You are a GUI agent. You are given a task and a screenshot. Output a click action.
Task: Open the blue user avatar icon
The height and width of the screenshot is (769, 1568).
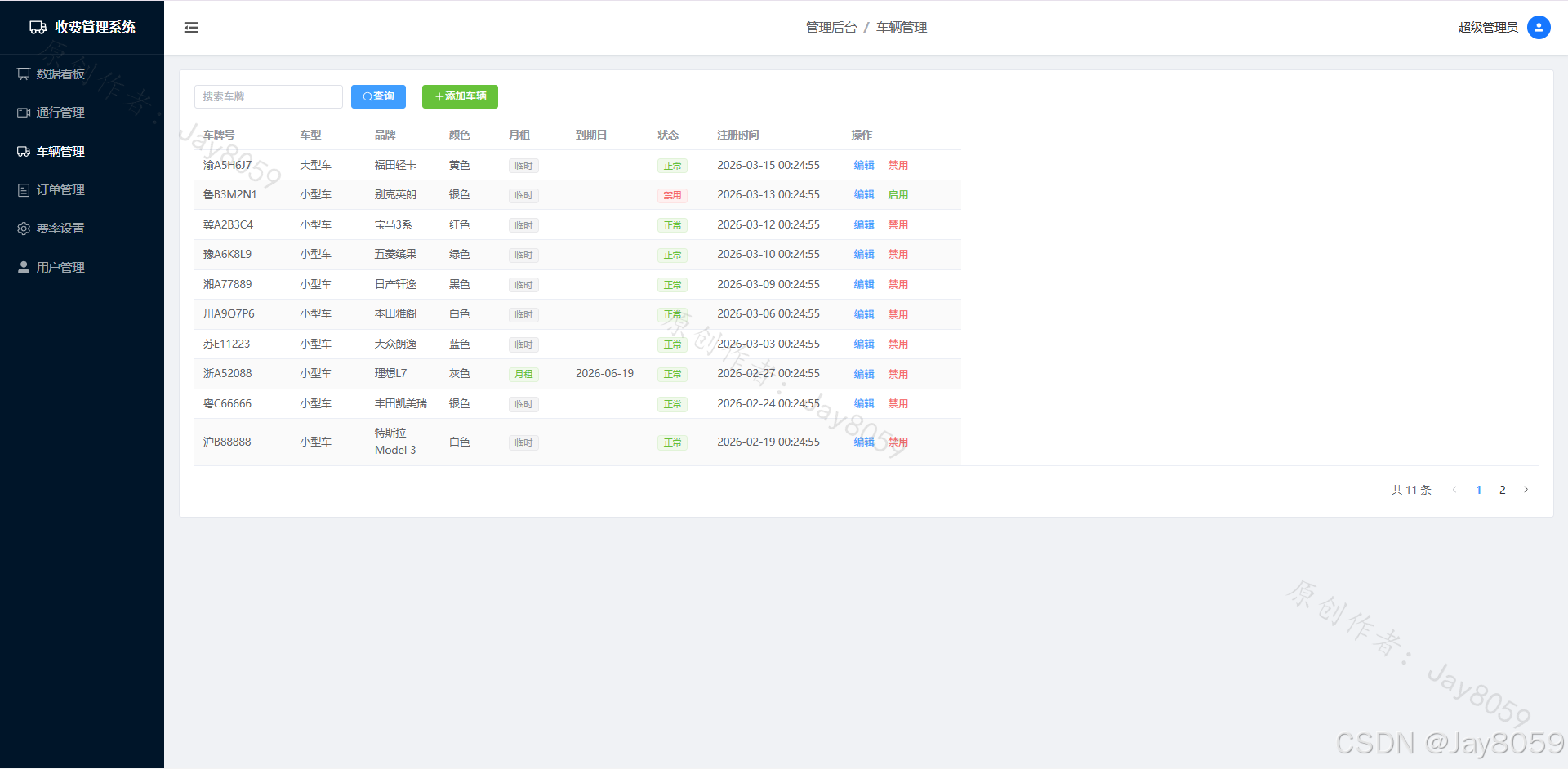point(1539,28)
